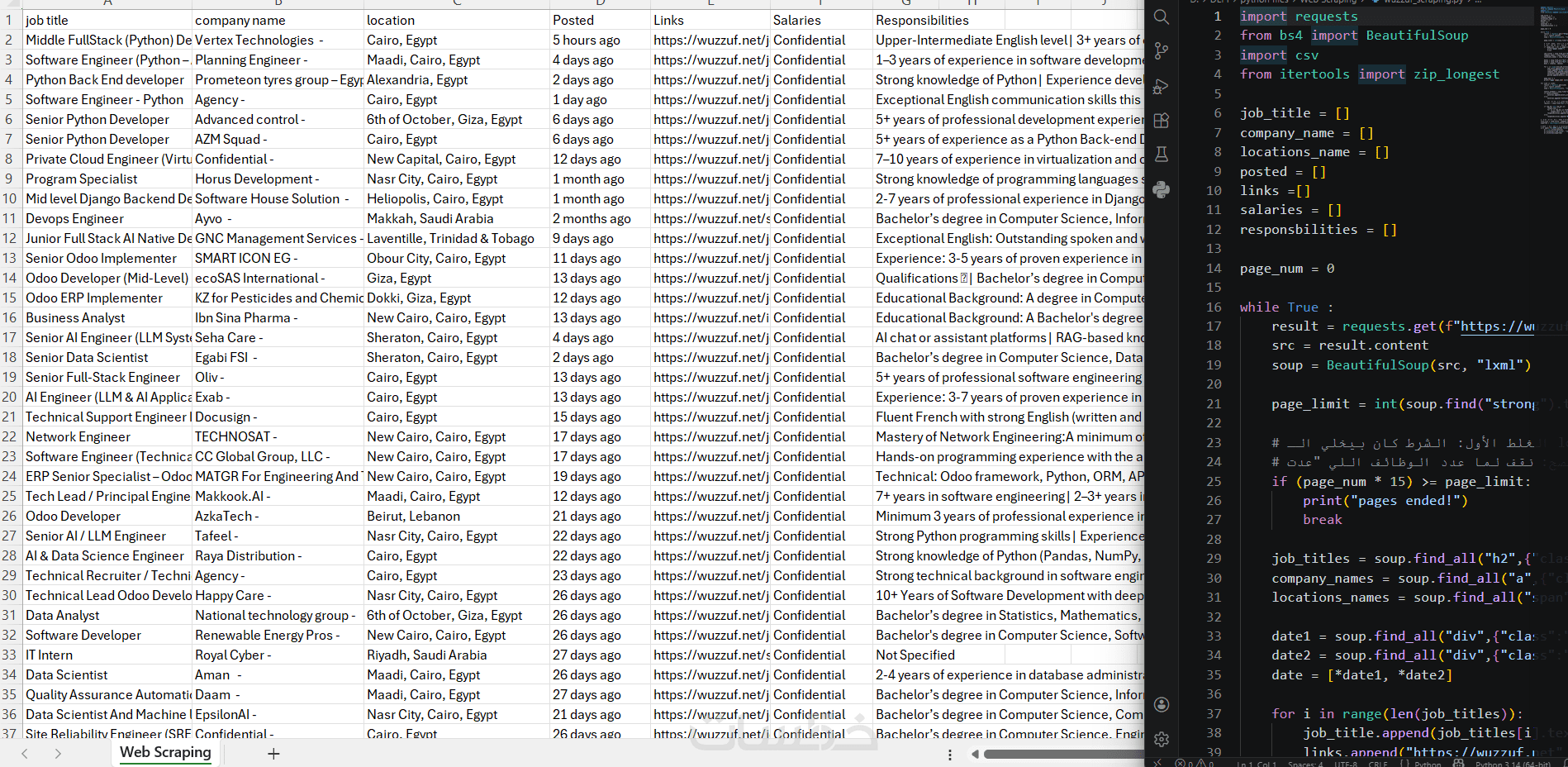The image size is (1568, 767).
Task: Open the Manage gear icon
Action: click(x=1162, y=739)
